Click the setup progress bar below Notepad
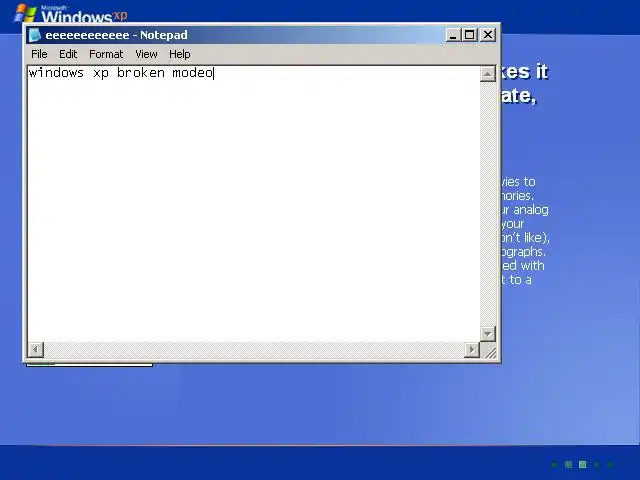This screenshot has height=480, width=640. click(89, 364)
